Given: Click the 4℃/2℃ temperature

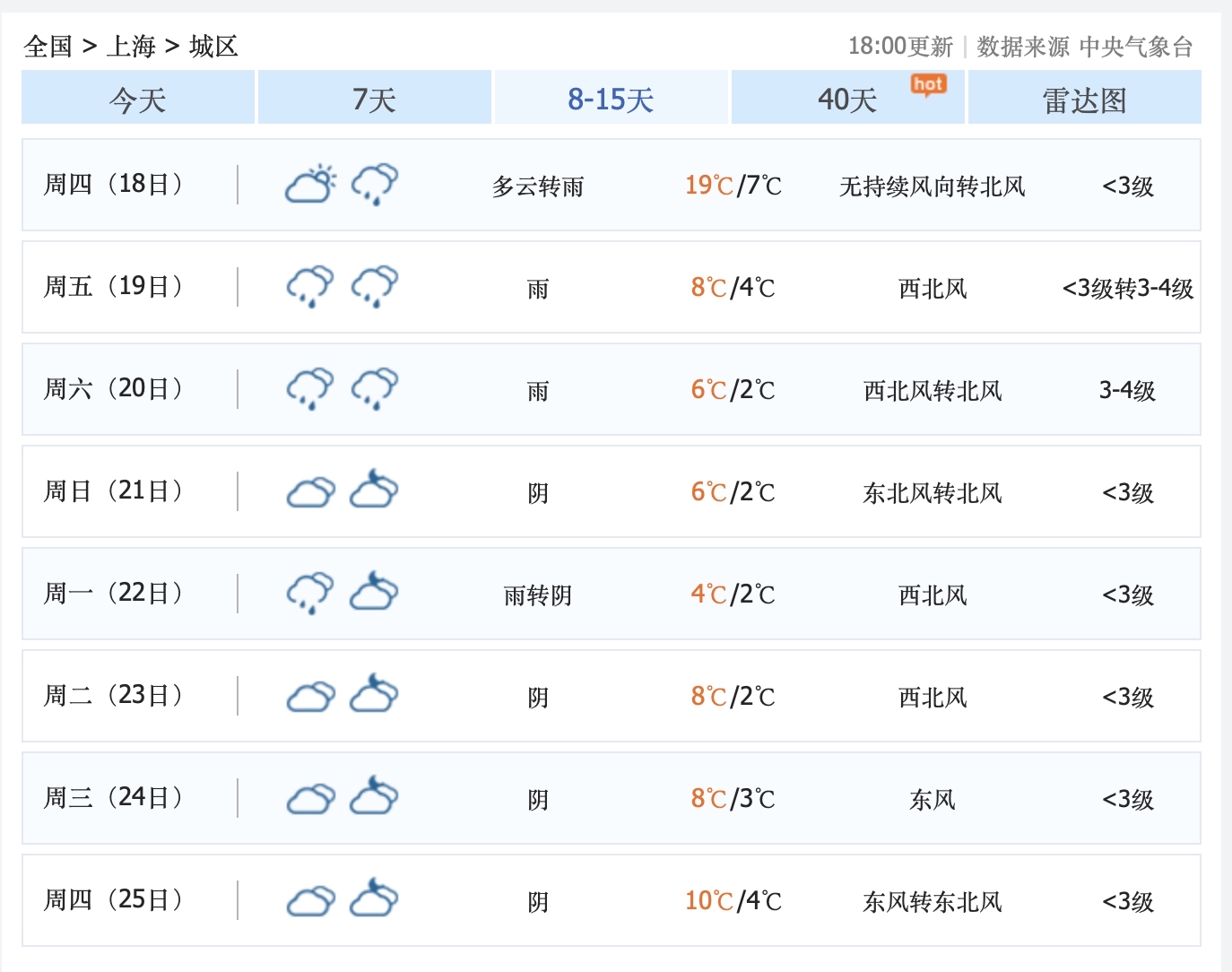Looking at the screenshot, I should [733, 594].
